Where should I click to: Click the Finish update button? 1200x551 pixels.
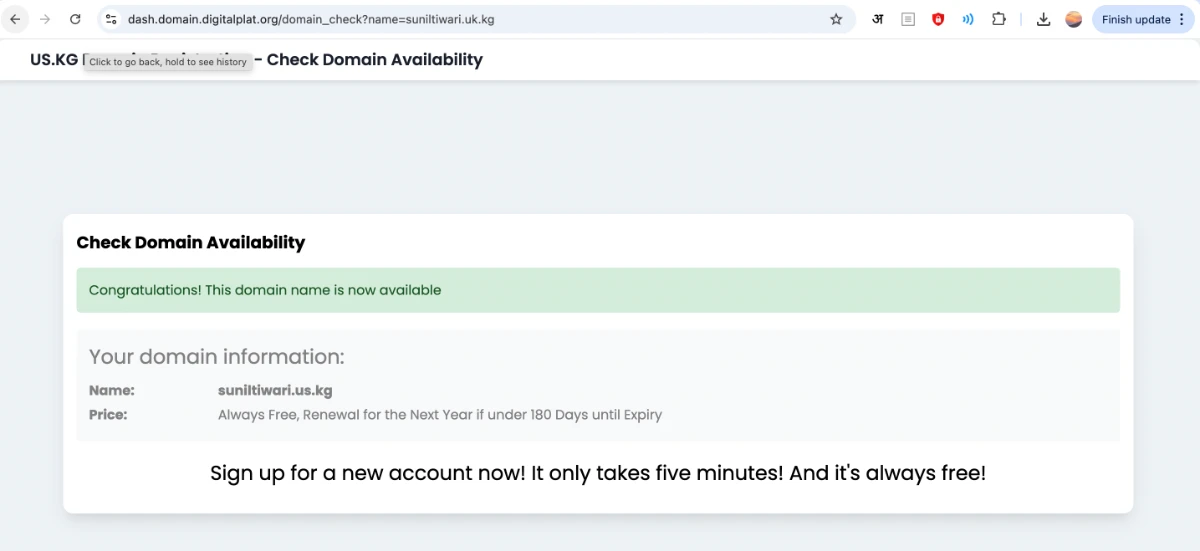(x=1136, y=19)
